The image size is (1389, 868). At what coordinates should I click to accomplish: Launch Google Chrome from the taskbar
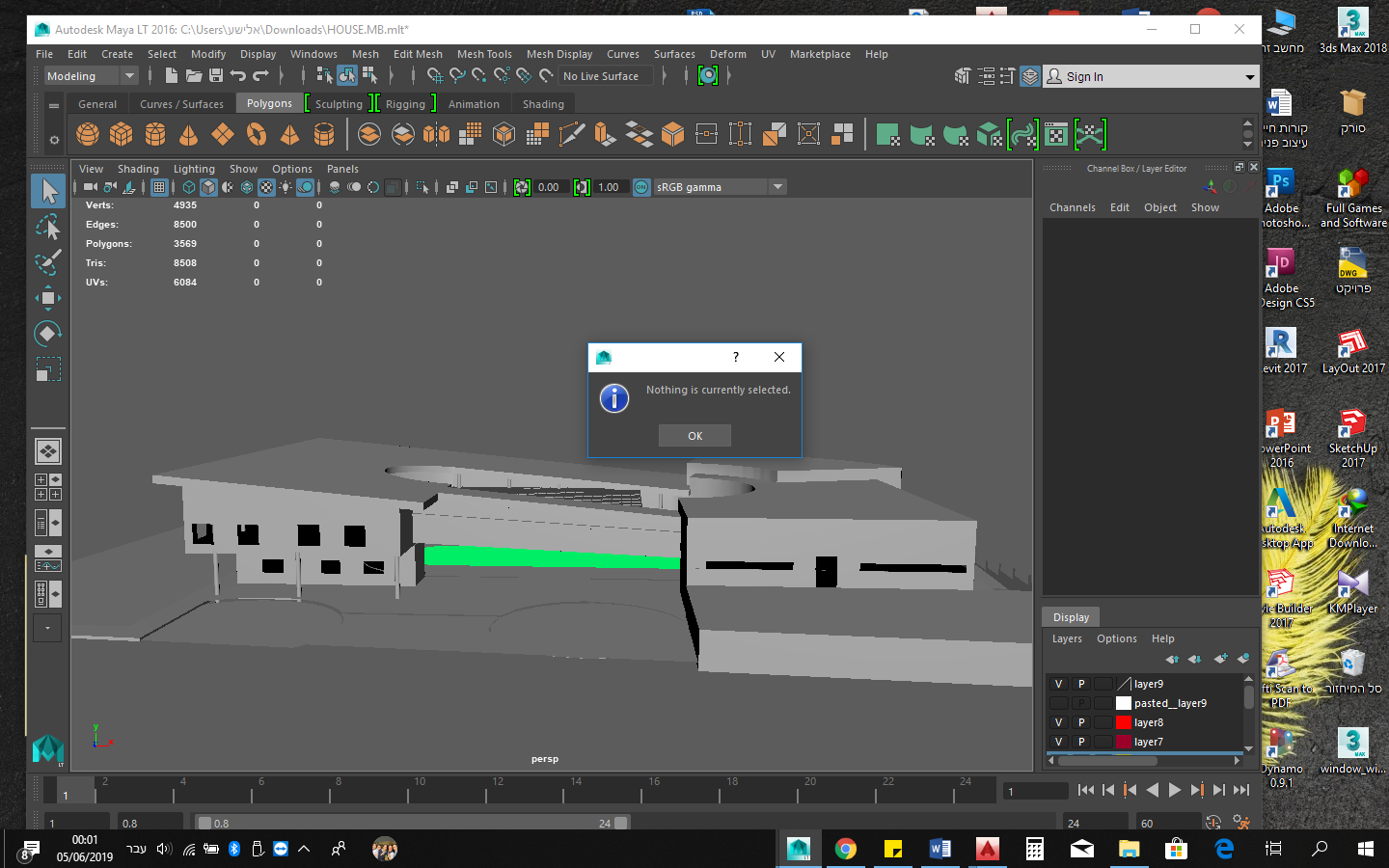845,849
